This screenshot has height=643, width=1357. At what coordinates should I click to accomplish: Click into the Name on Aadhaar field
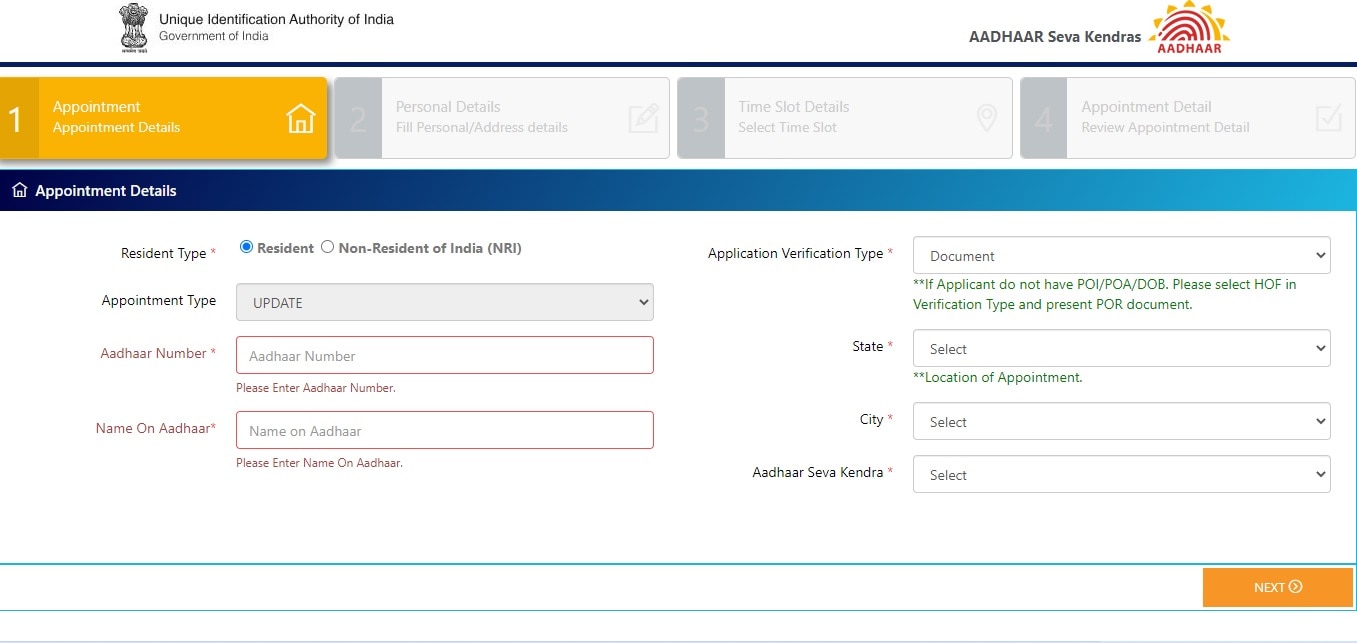point(444,430)
